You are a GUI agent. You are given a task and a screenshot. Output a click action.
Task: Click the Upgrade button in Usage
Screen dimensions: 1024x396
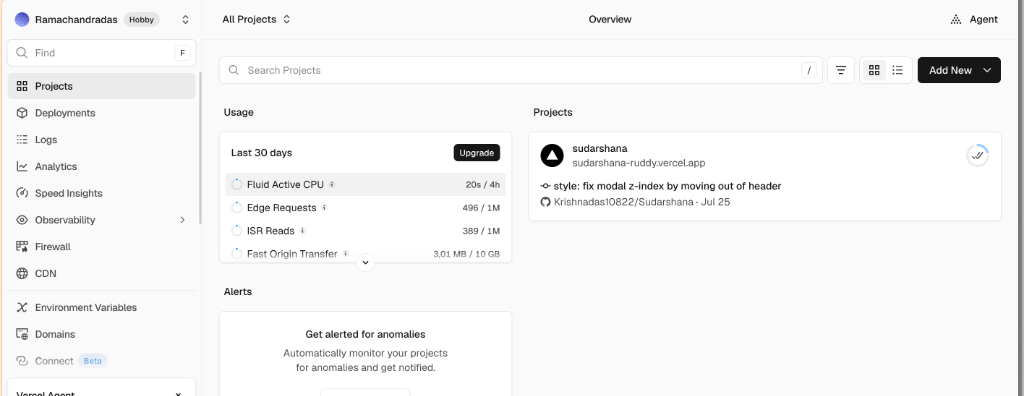click(x=477, y=153)
